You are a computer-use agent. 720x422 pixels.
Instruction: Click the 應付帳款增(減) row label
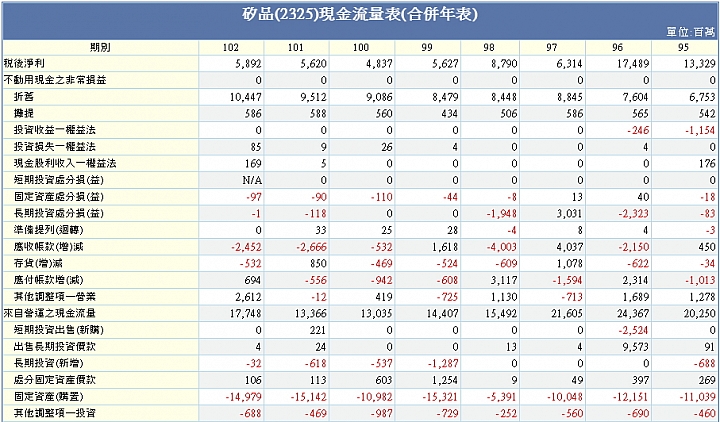(x=49, y=280)
